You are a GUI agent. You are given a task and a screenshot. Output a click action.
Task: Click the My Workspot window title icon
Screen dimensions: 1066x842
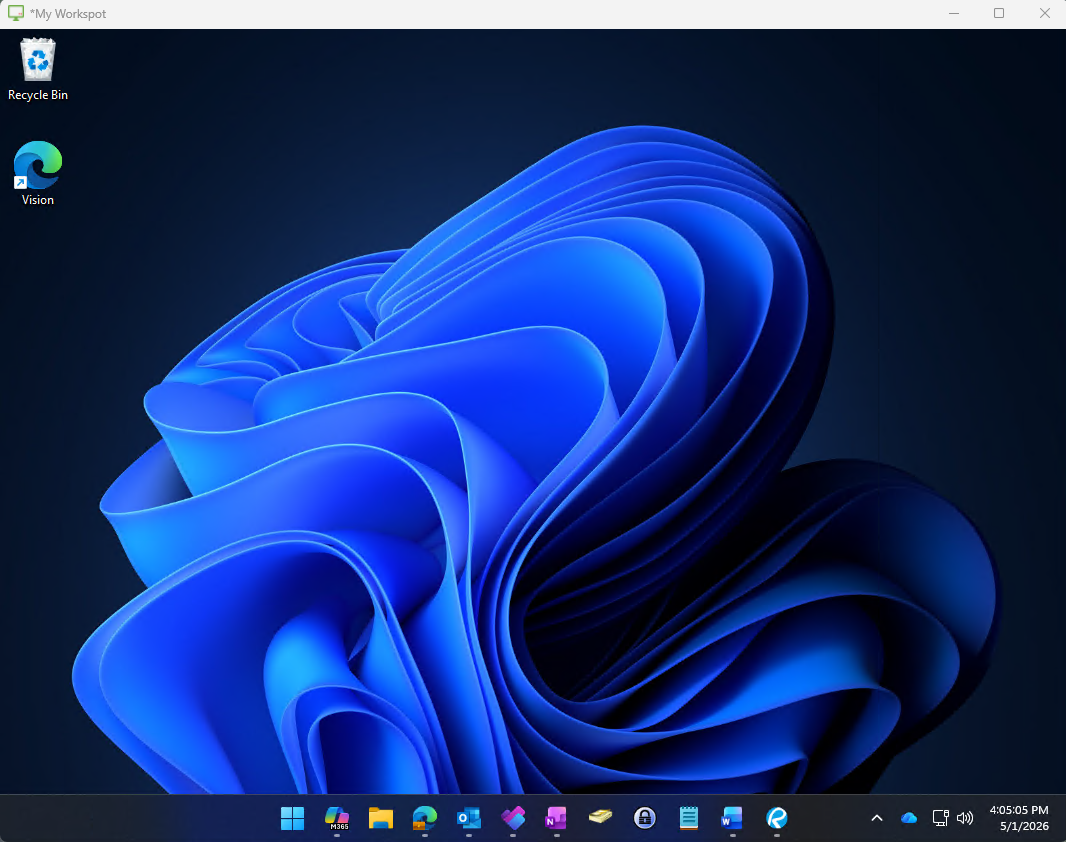(x=16, y=13)
